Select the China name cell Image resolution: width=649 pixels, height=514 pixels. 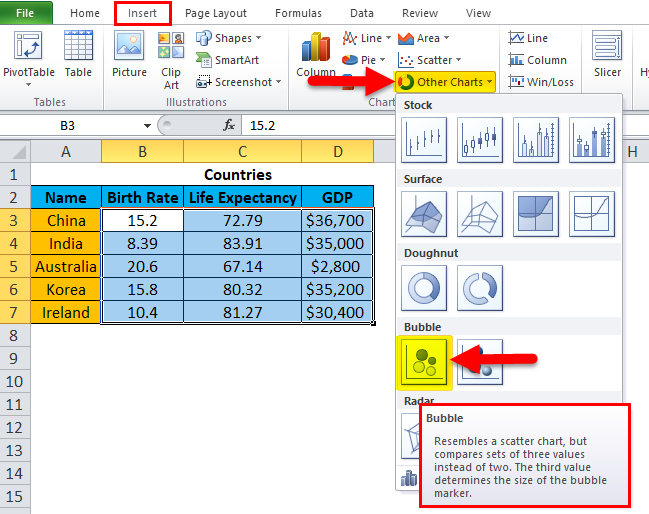(66, 220)
